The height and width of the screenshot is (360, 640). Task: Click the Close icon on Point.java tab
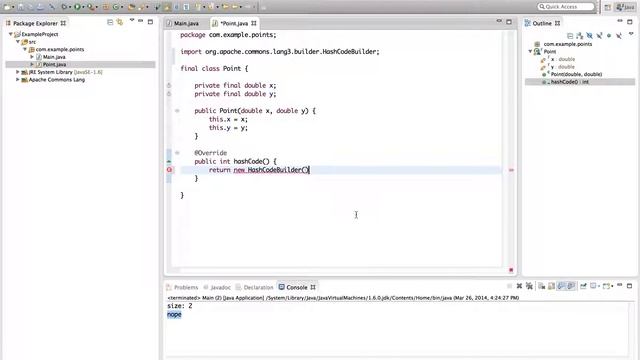254,23
